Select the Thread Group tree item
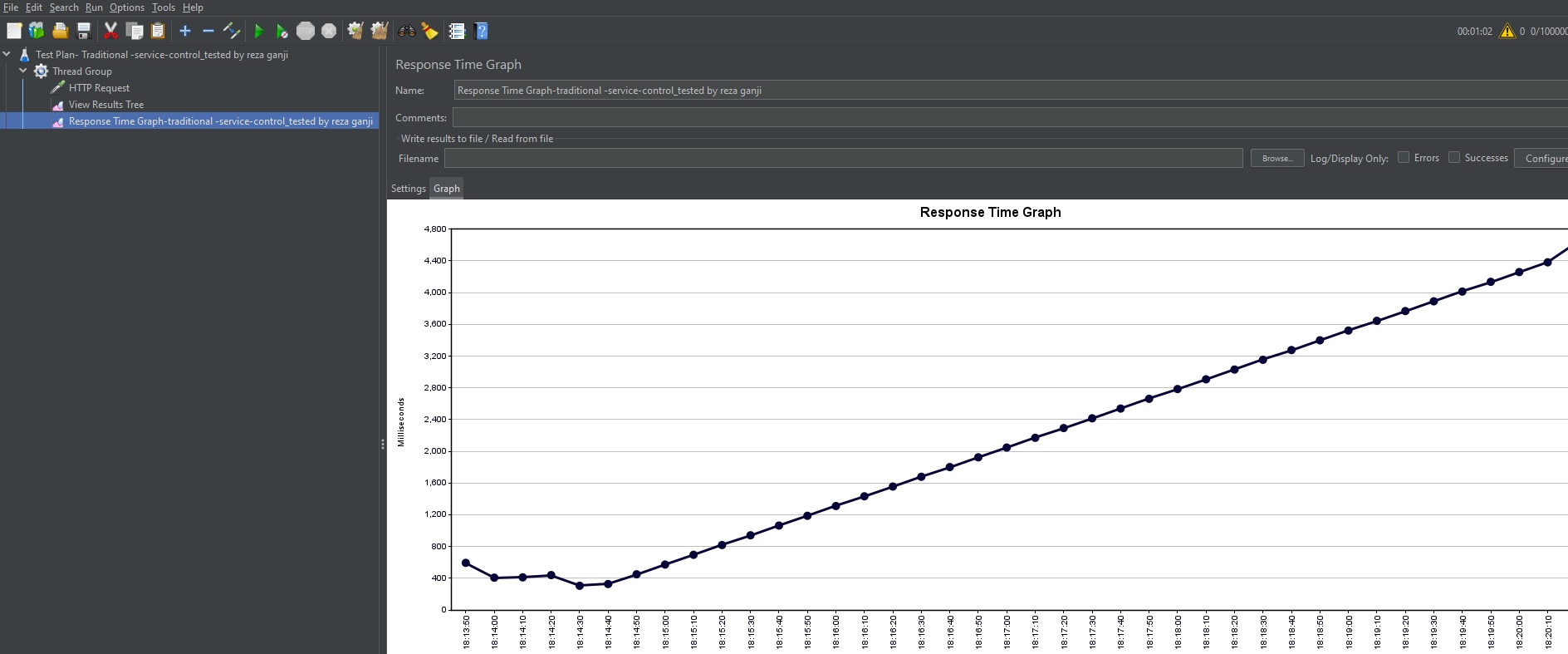Viewport: 1568px width, 654px height. [82, 71]
